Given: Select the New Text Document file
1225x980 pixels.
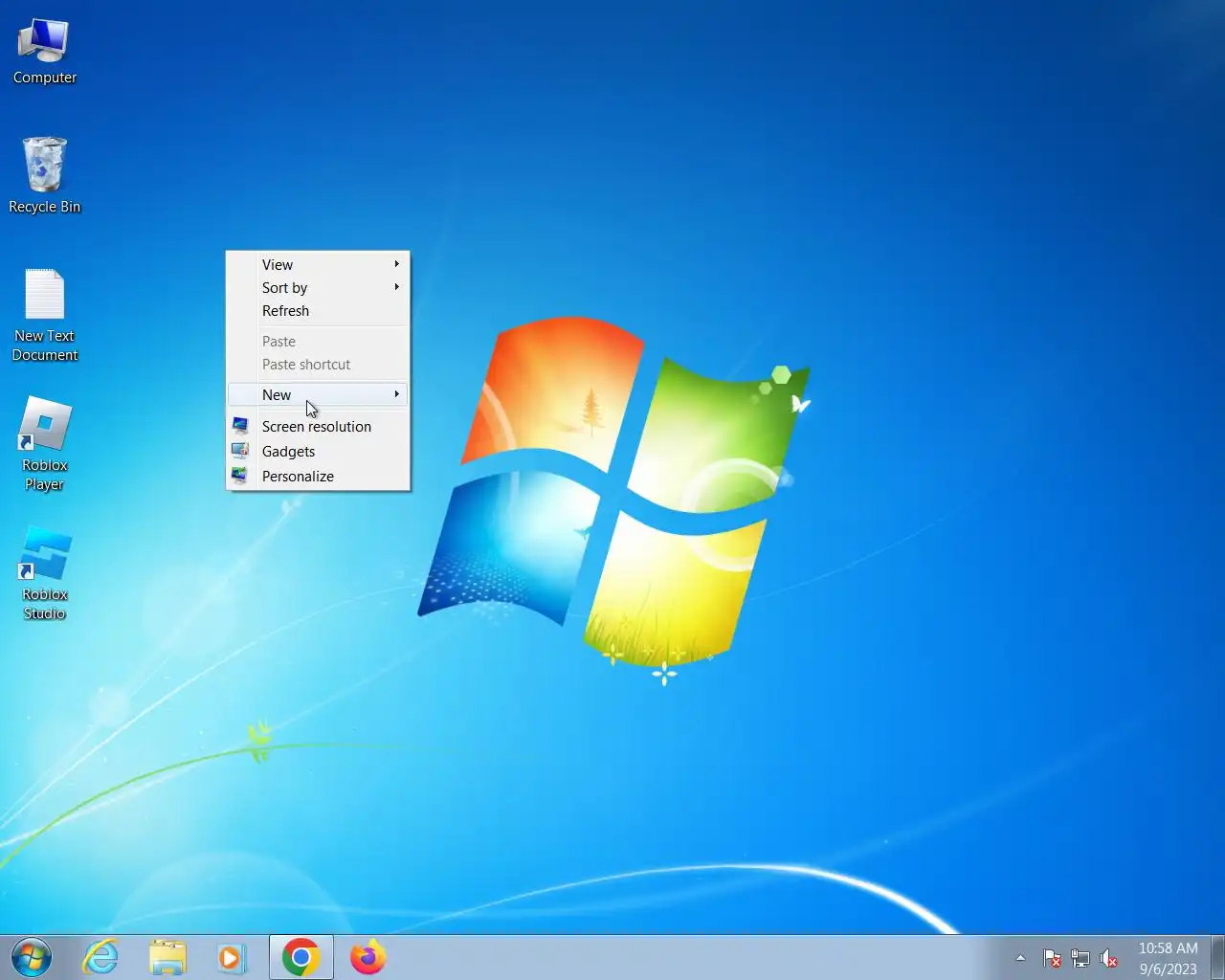Looking at the screenshot, I should click(44, 315).
